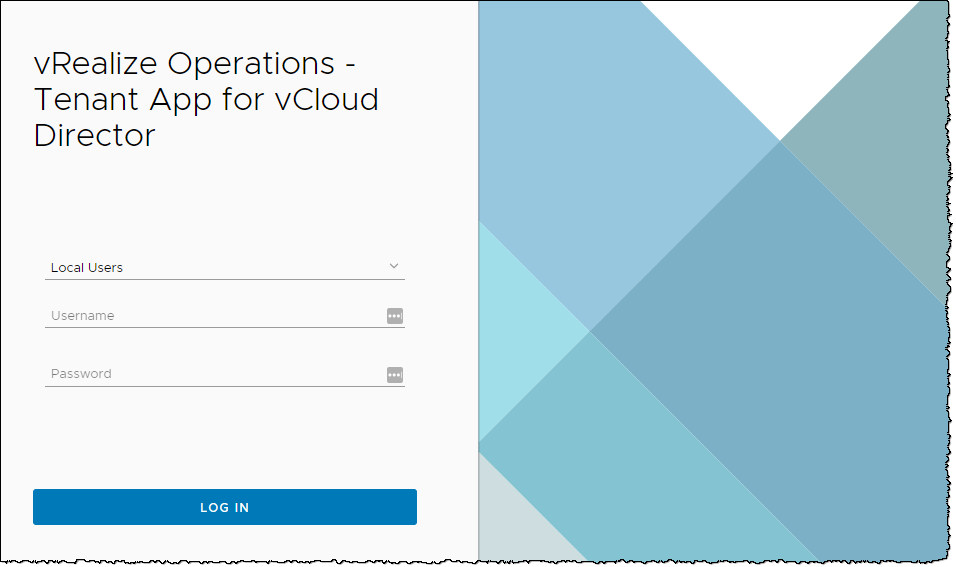Open the Local Users authentication source dropdown
The height and width of the screenshot is (567, 956).
coord(224,267)
